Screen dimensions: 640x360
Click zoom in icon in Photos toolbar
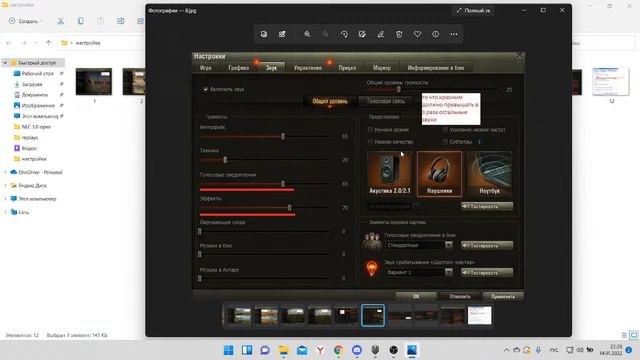(307, 34)
